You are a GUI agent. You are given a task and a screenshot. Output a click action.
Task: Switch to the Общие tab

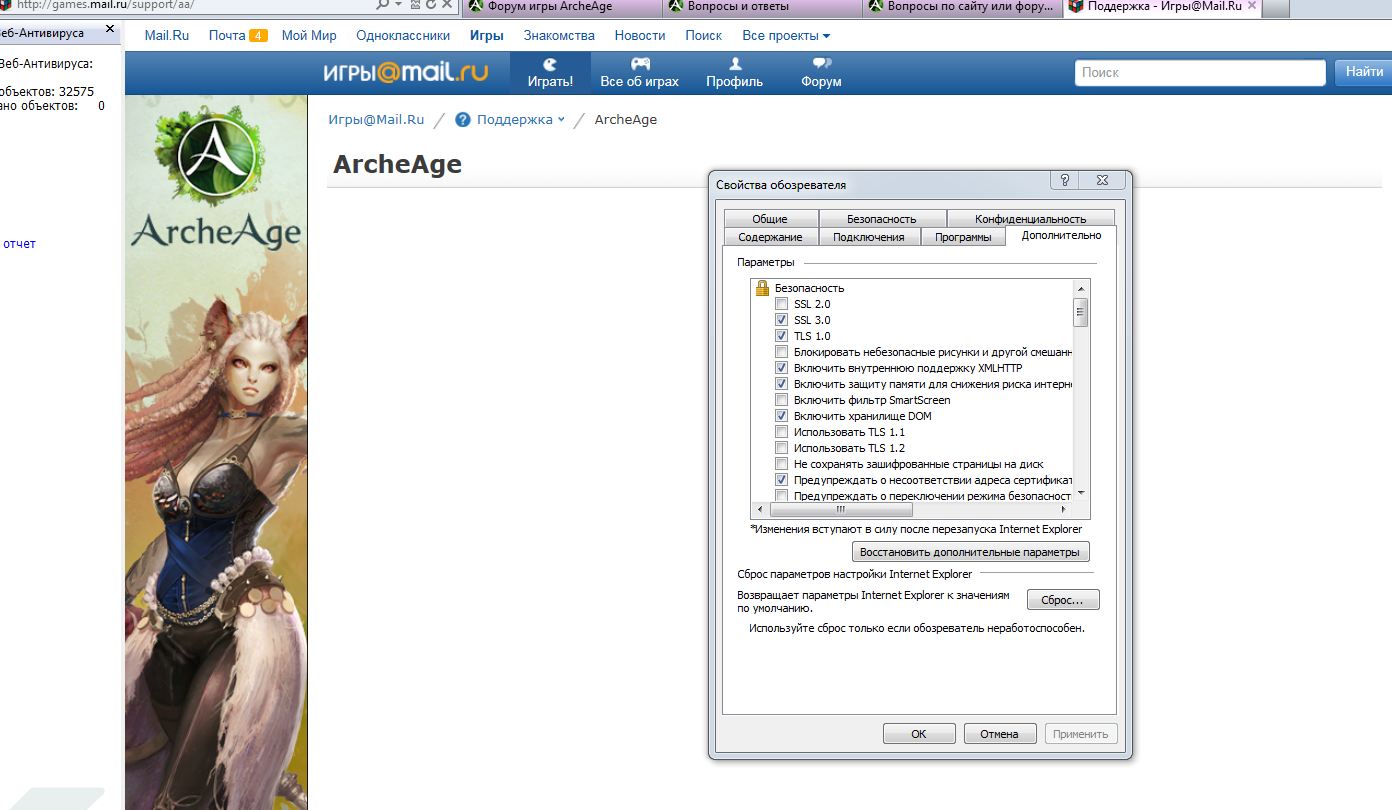click(x=770, y=219)
